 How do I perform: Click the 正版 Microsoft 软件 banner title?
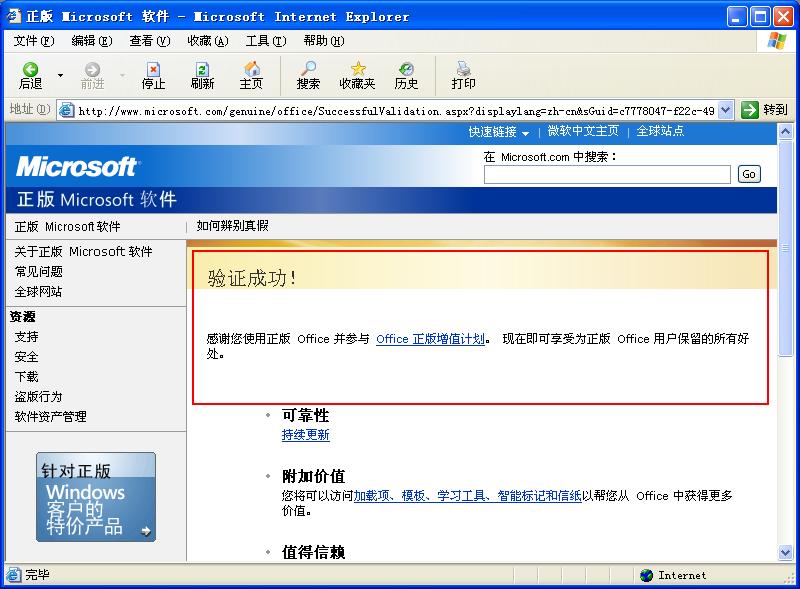click(96, 200)
